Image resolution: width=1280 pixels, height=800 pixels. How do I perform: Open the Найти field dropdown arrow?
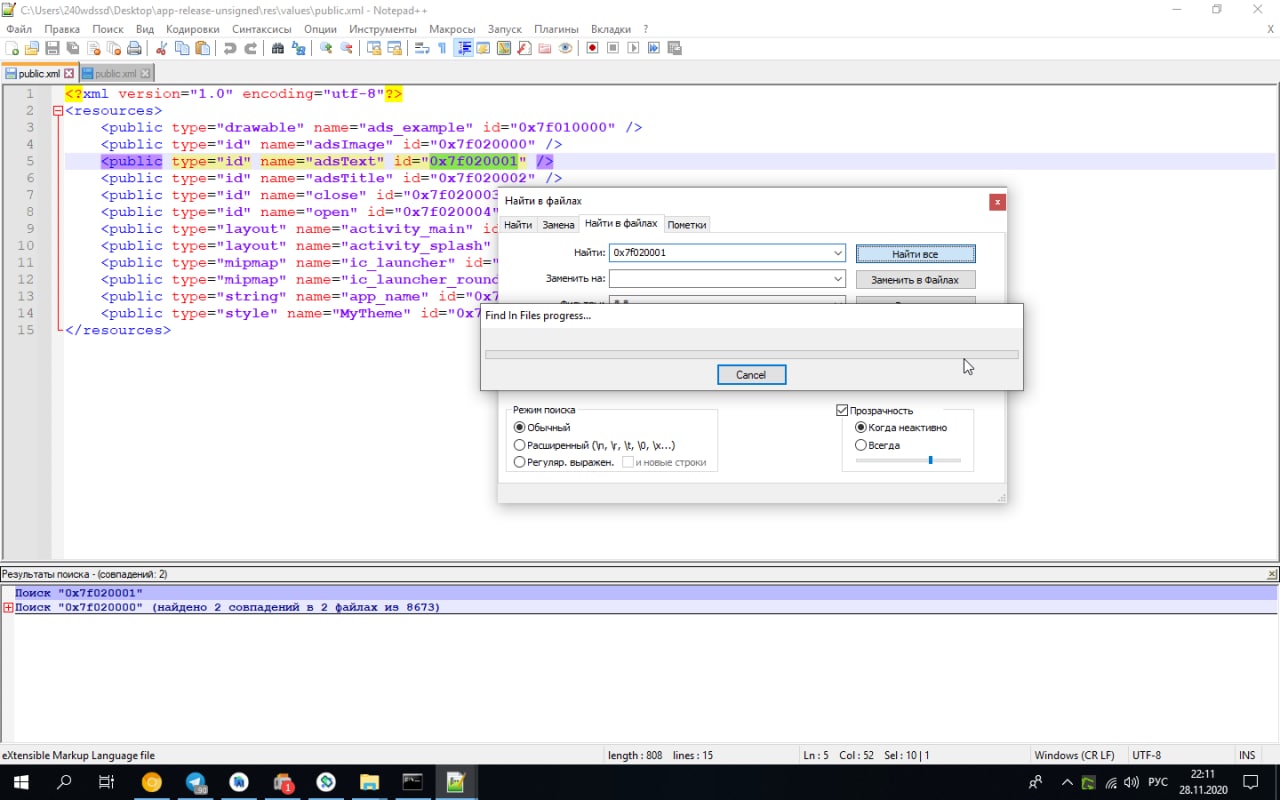(x=838, y=253)
